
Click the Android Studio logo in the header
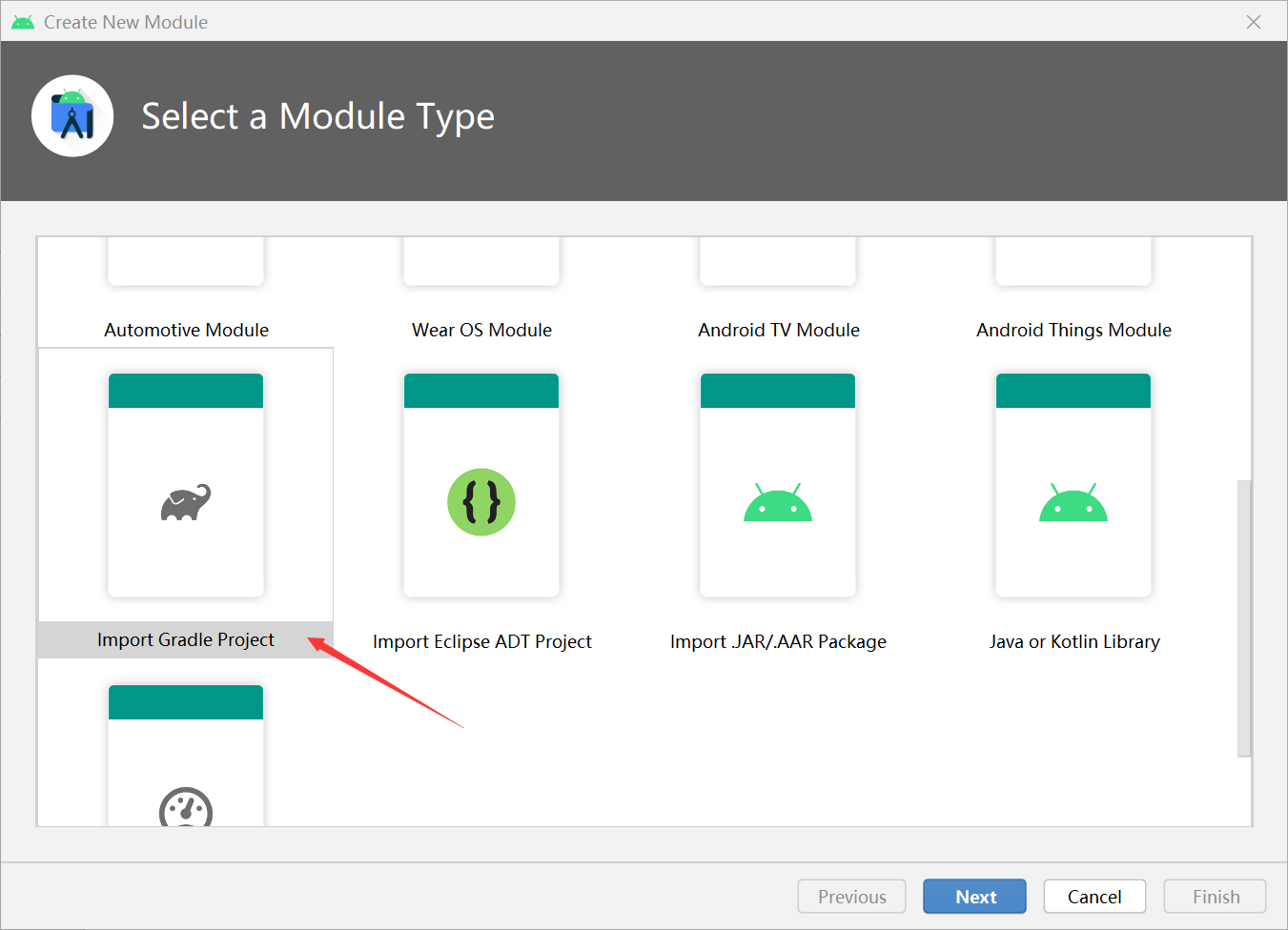pos(72,116)
